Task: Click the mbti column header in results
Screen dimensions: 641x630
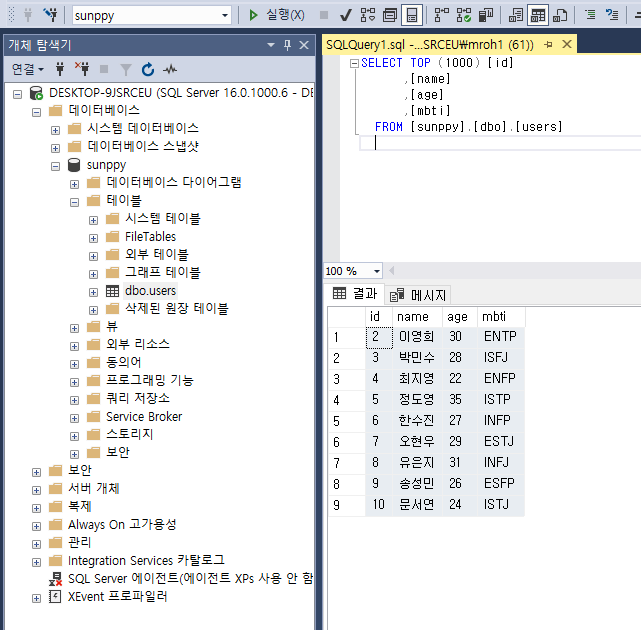Action: click(501, 317)
